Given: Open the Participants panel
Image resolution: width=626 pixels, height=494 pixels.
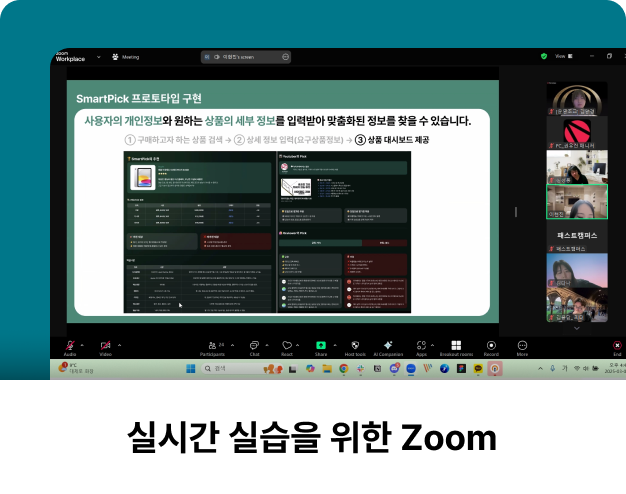Looking at the screenshot, I should (212, 348).
